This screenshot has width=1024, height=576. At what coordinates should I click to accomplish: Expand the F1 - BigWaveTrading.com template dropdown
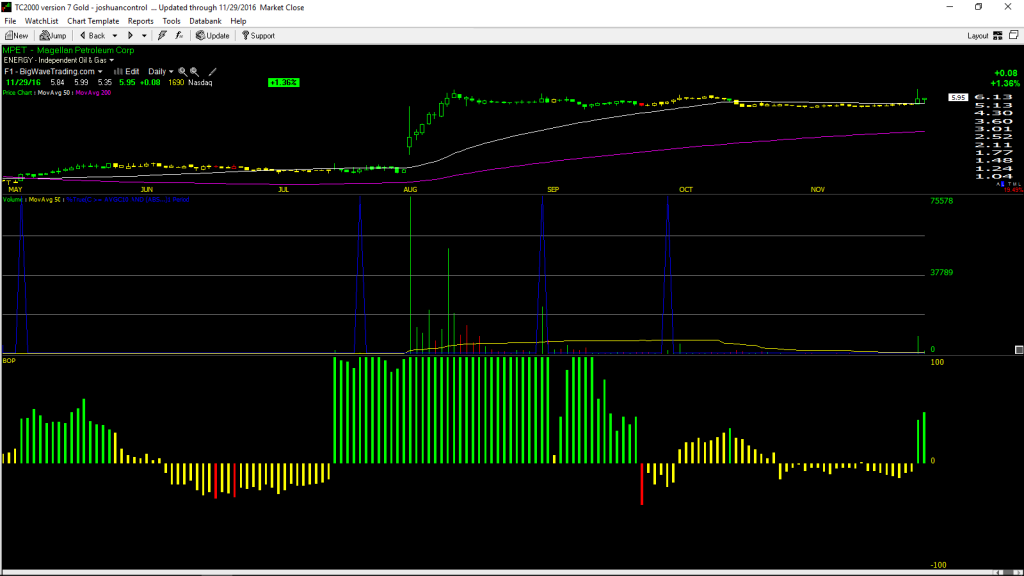click(x=54, y=72)
